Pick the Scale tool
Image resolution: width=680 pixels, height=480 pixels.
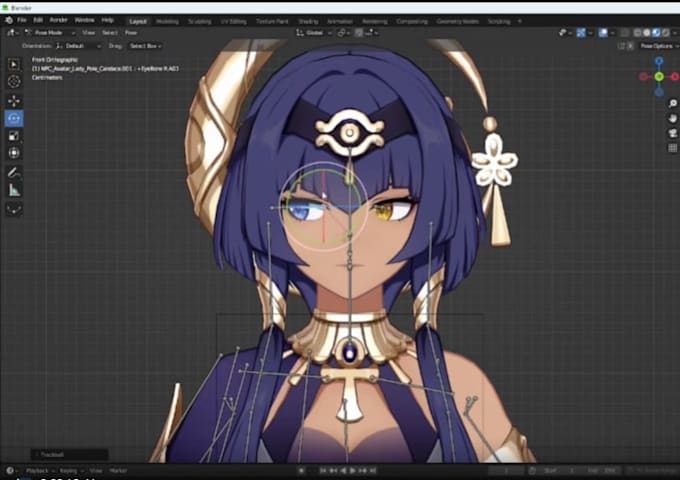[14, 136]
